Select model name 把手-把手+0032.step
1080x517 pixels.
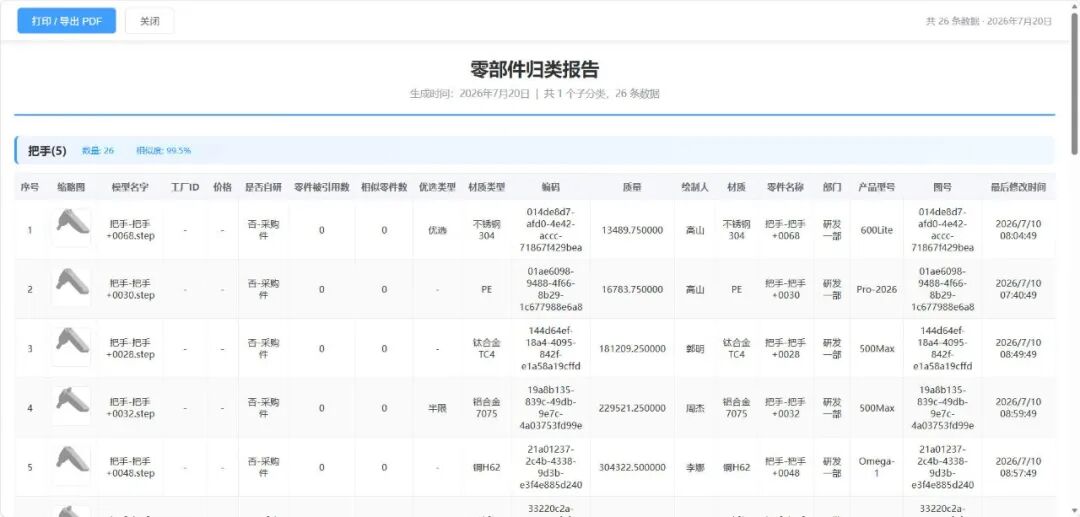[x=130, y=408]
